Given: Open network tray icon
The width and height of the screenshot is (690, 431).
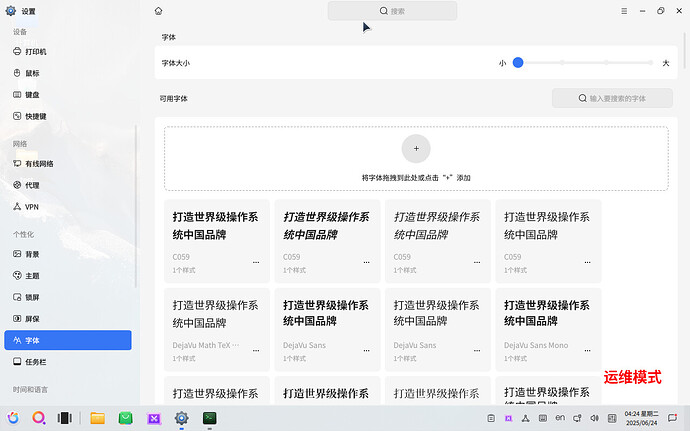Looking at the screenshot, I should 525,418.
